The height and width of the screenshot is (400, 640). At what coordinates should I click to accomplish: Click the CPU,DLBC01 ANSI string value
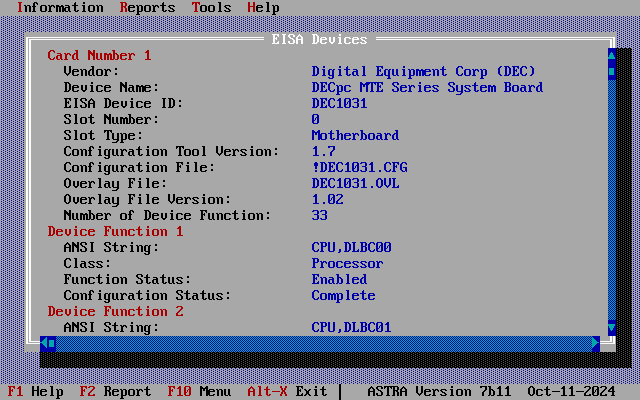(x=351, y=327)
